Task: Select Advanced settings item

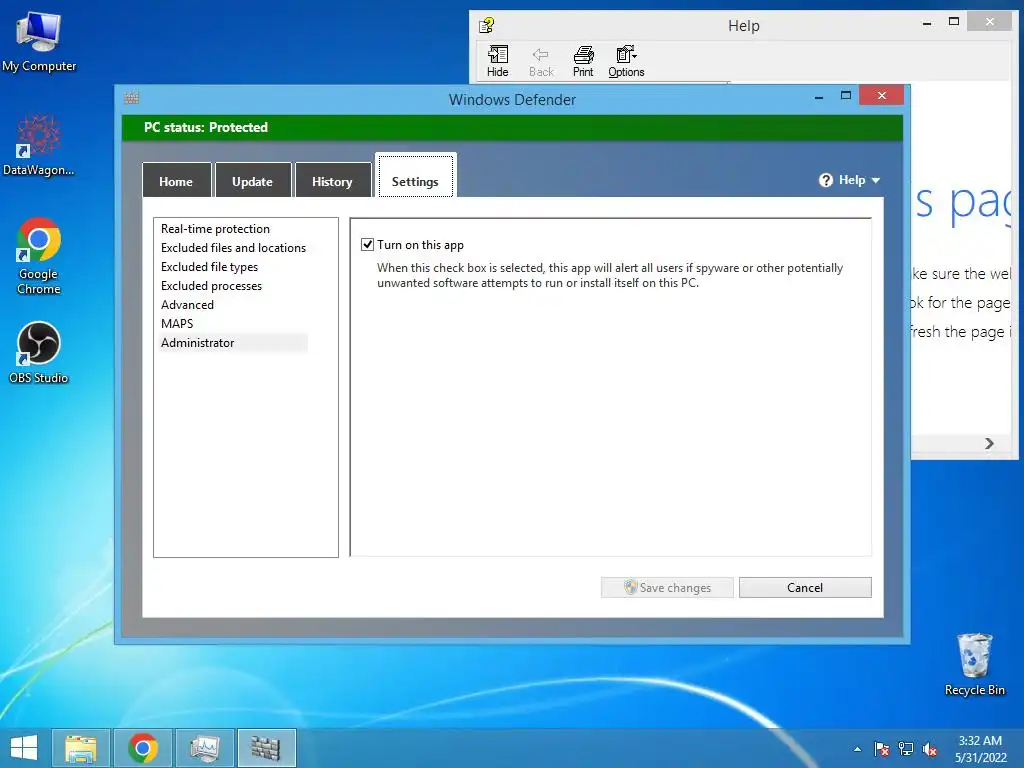Action: [x=187, y=304]
